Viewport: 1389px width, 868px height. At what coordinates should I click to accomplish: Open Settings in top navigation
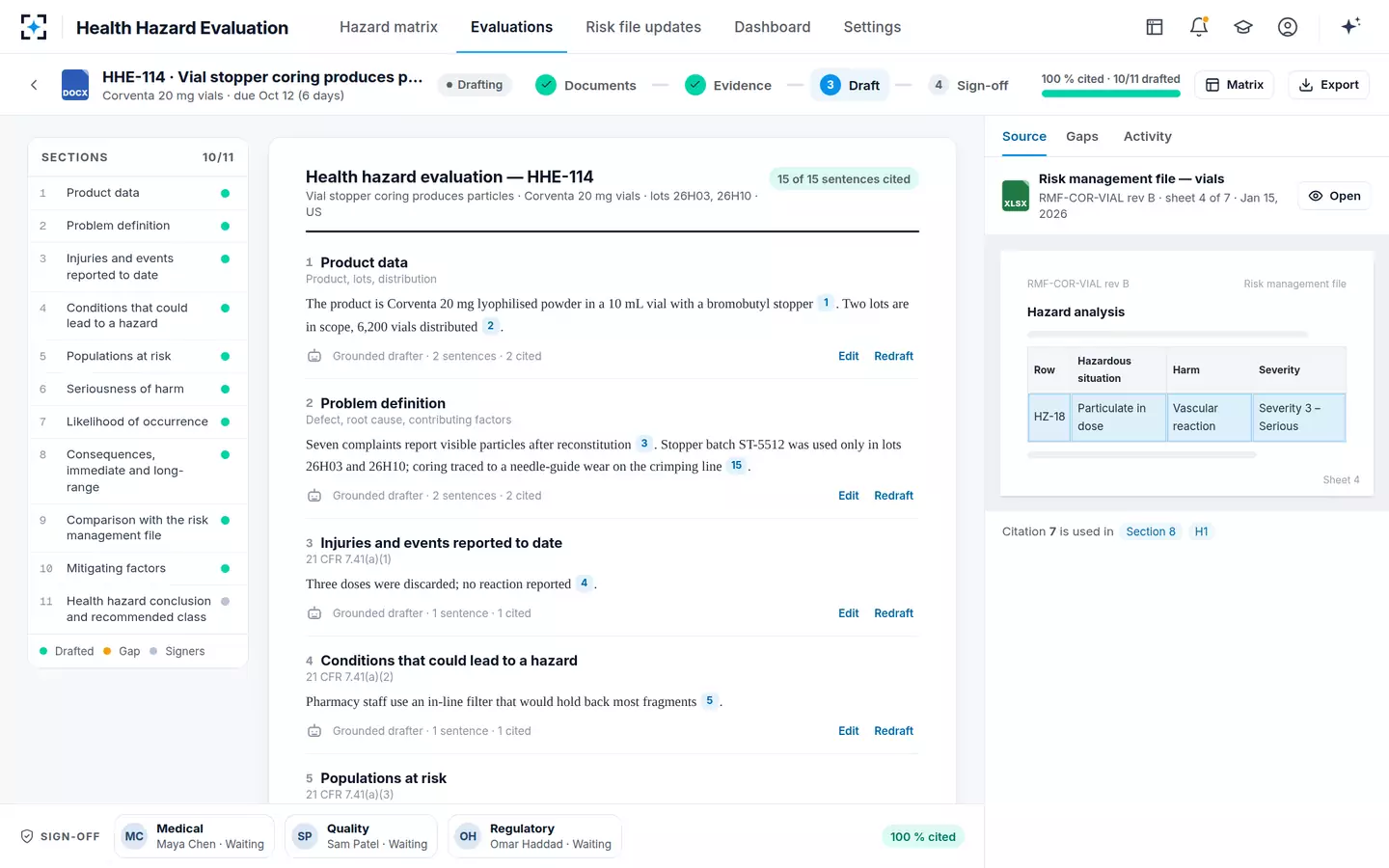(872, 27)
